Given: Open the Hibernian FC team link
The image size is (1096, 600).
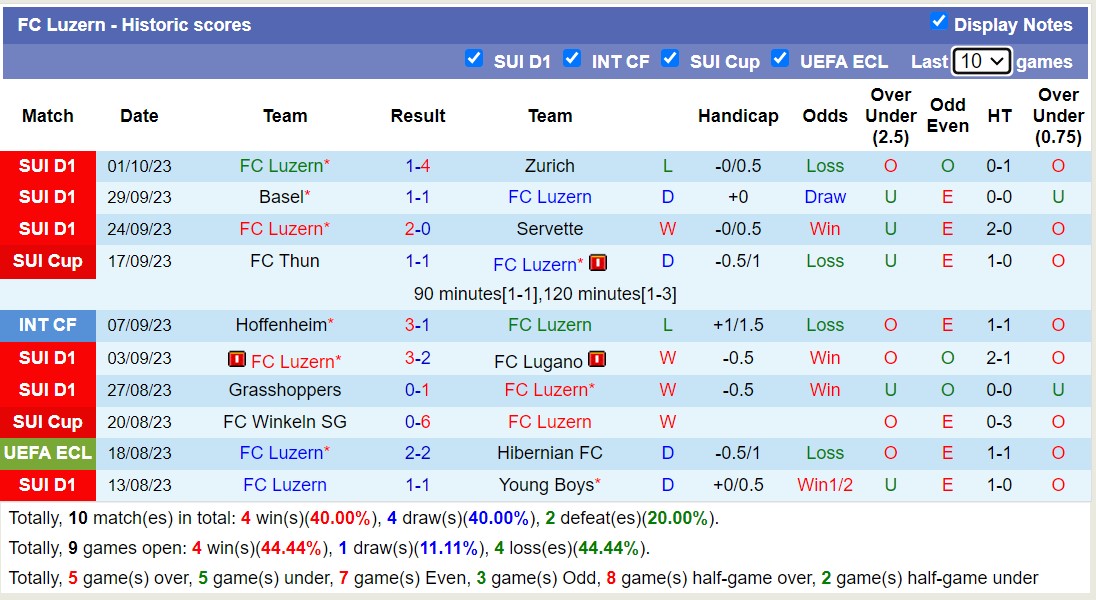Looking at the screenshot, I should [x=550, y=453].
